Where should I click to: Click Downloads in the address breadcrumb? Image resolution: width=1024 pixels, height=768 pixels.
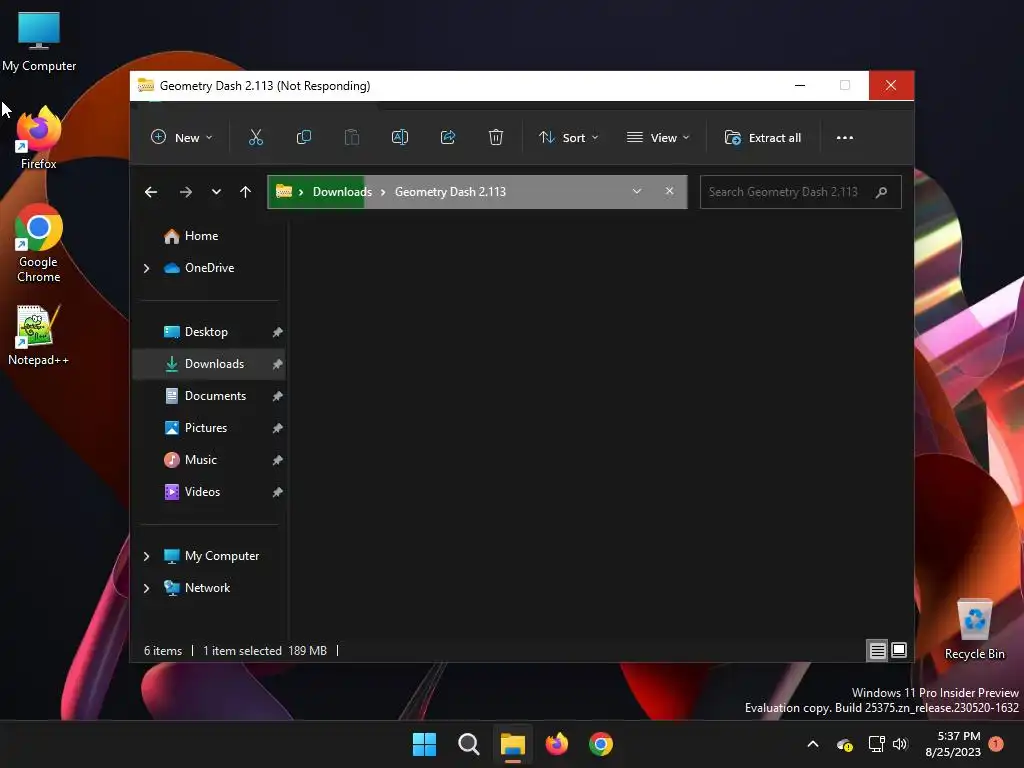click(342, 192)
